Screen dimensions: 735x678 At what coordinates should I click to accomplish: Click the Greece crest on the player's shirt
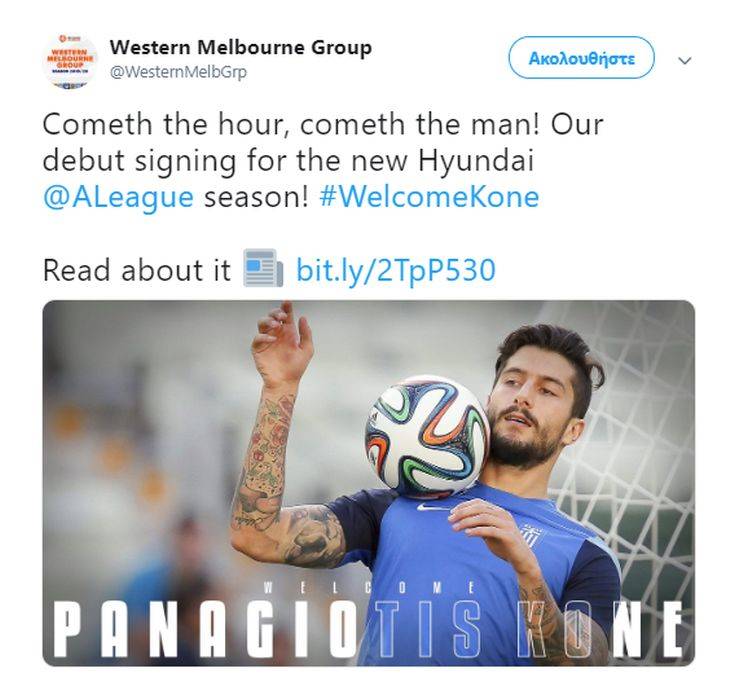pyautogui.click(x=532, y=536)
